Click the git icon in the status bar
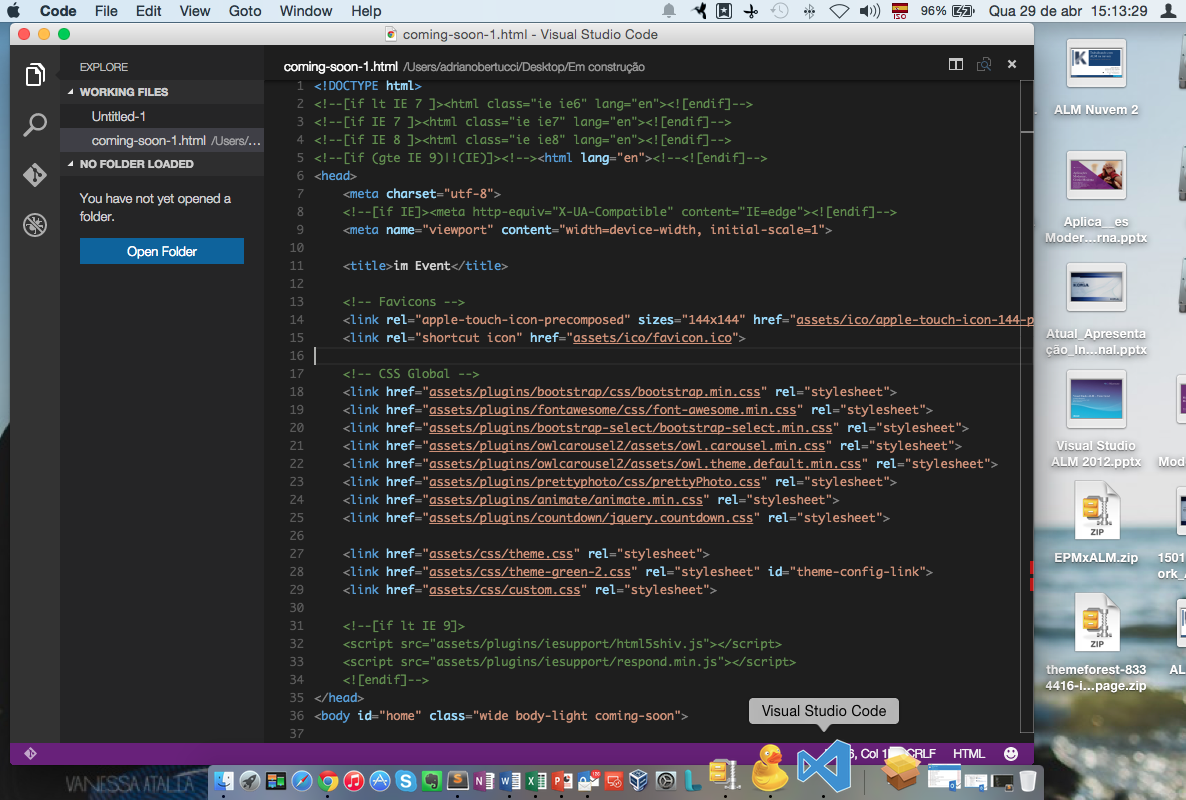Viewport: 1186px width, 800px height. [x=30, y=753]
